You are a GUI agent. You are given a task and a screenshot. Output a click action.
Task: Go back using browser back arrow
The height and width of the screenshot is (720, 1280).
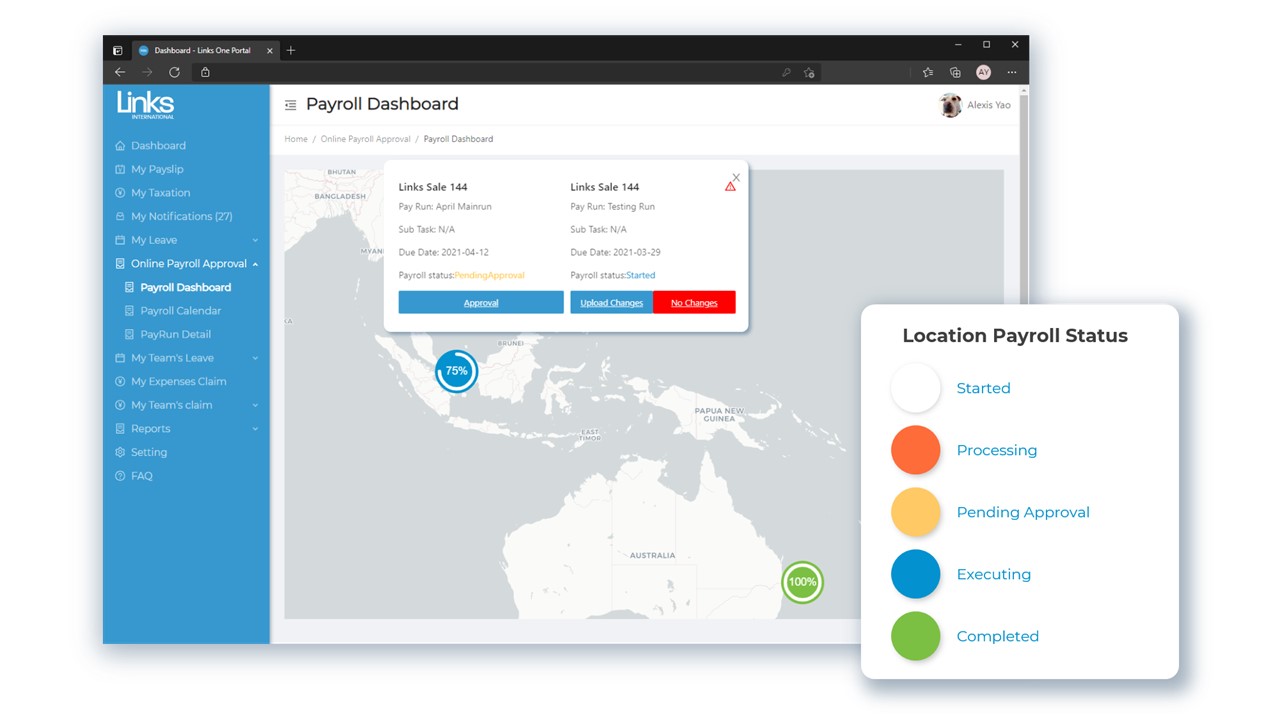(120, 72)
